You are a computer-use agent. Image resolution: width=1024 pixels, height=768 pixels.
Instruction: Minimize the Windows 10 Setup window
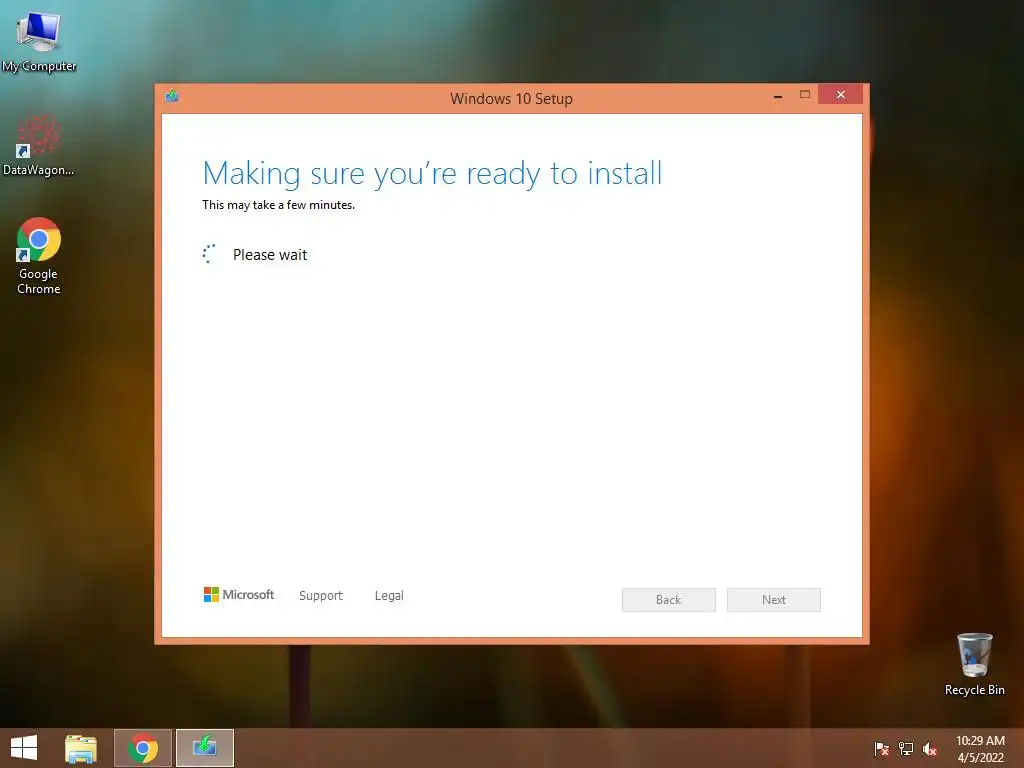click(778, 95)
